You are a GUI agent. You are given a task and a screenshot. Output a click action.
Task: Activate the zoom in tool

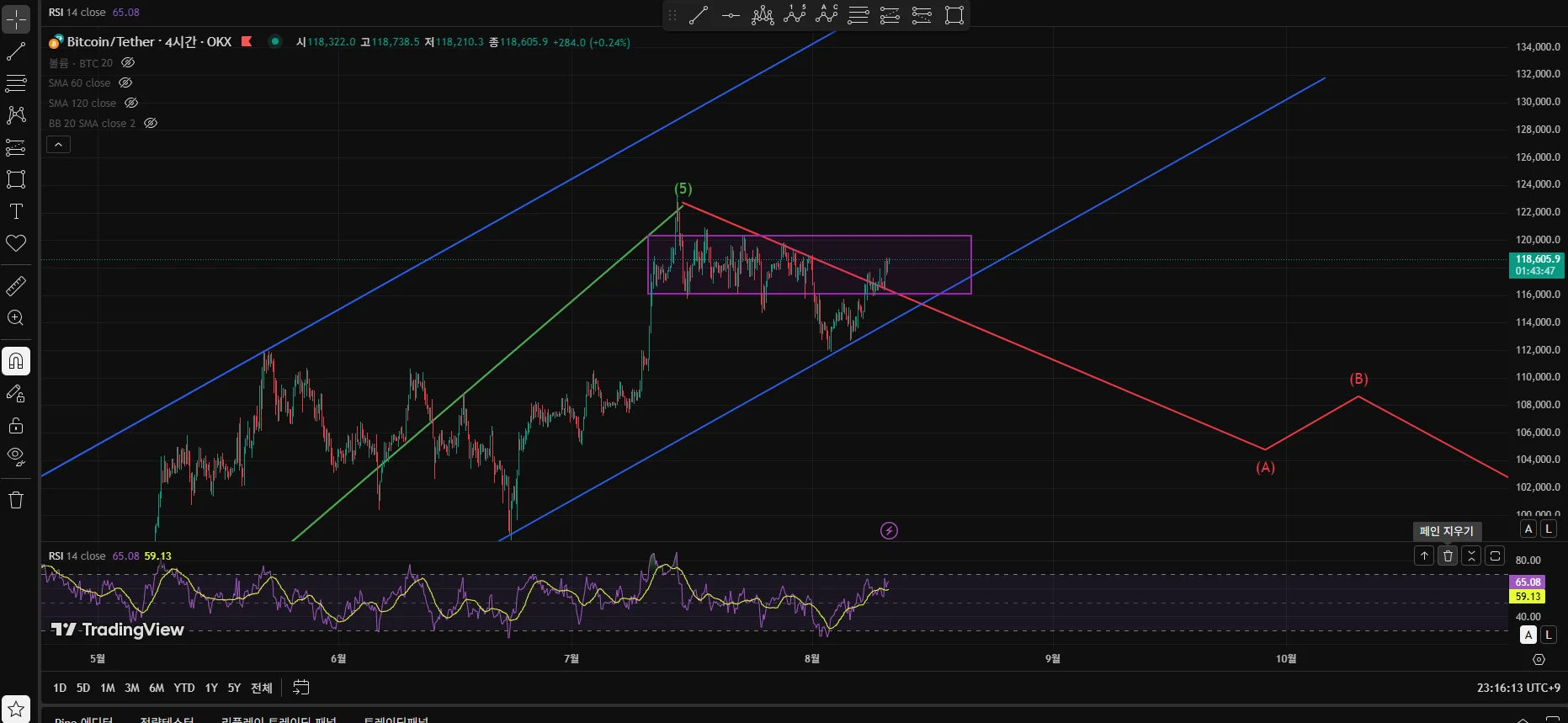point(16,318)
